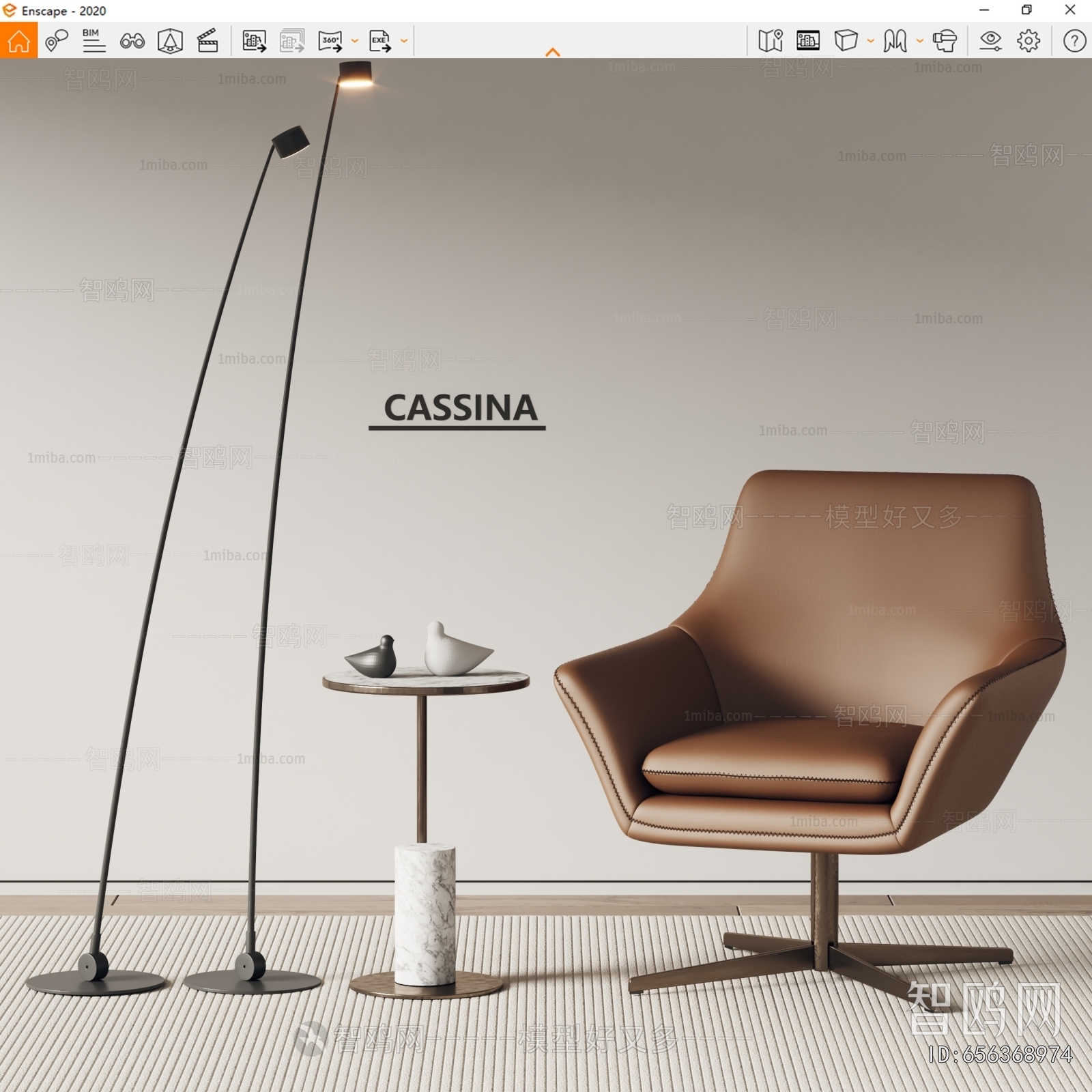Expand the navigation mode dropdown arrow
Viewport: 1092px width, 1092px height.
click(920, 41)
